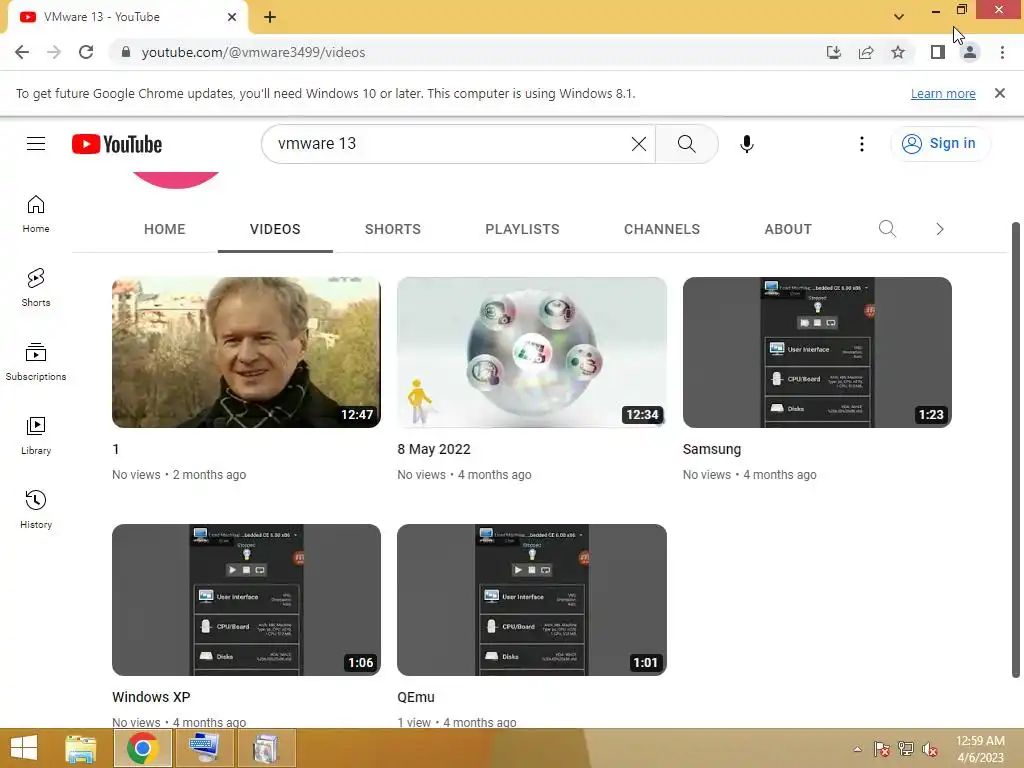This screenshot has width=1024, height=768.
Task: Switch to the HOME channel tab
Action: 165,229
